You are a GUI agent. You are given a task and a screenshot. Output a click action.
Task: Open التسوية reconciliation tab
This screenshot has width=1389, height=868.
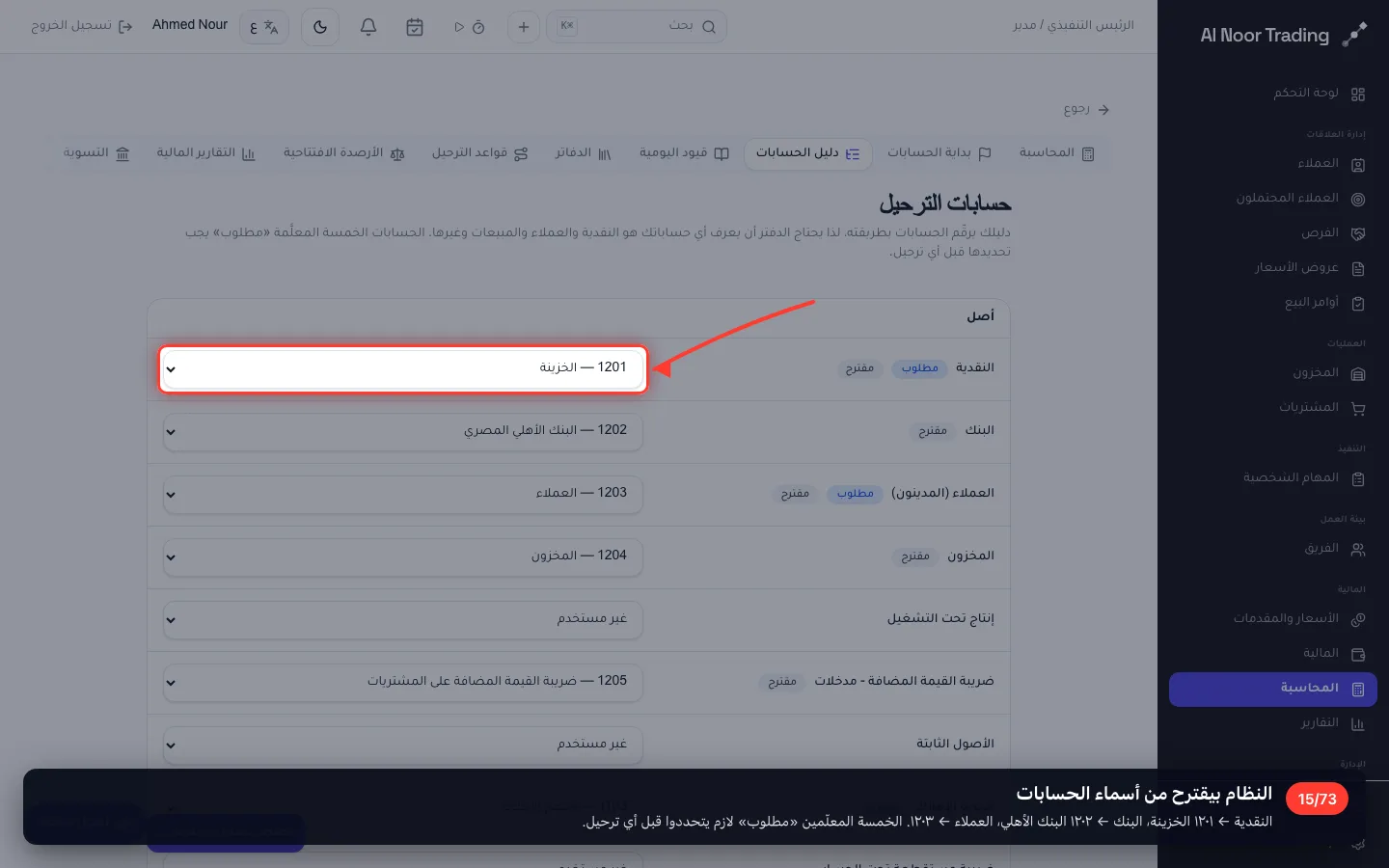[96, 153]
